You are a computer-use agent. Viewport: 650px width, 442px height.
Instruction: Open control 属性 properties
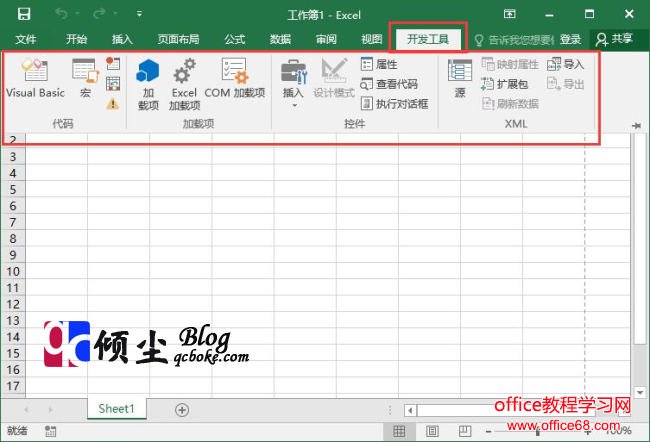(379, 64)
